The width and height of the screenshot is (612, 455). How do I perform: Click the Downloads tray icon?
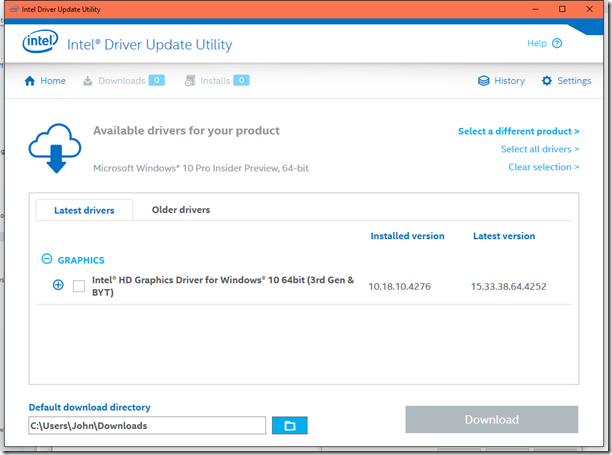click(x=88, y=81)
